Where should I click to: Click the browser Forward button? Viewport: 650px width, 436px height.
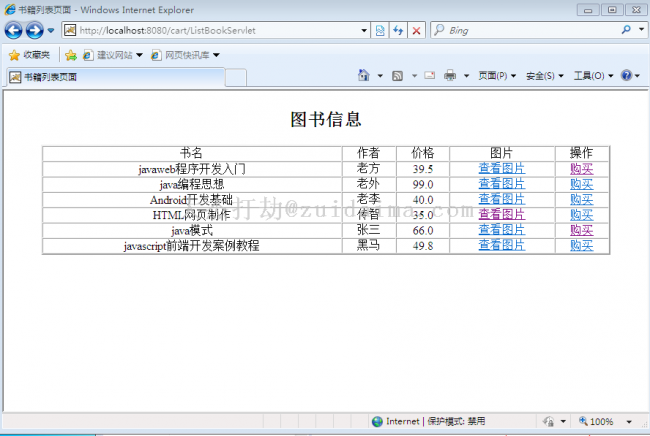tap(34, 31)
